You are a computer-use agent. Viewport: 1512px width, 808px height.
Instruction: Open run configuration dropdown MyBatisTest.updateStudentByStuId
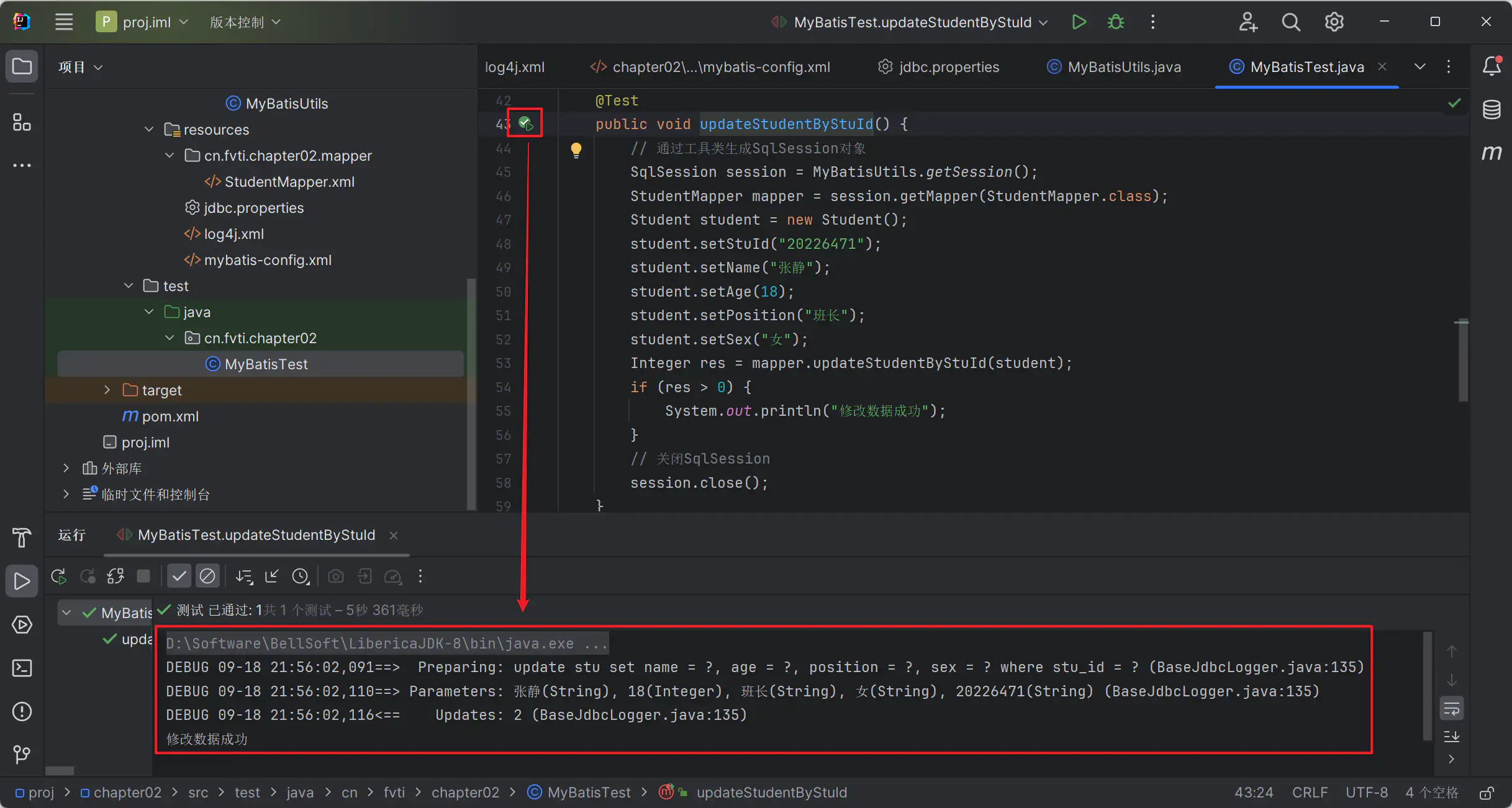point(910,22)
